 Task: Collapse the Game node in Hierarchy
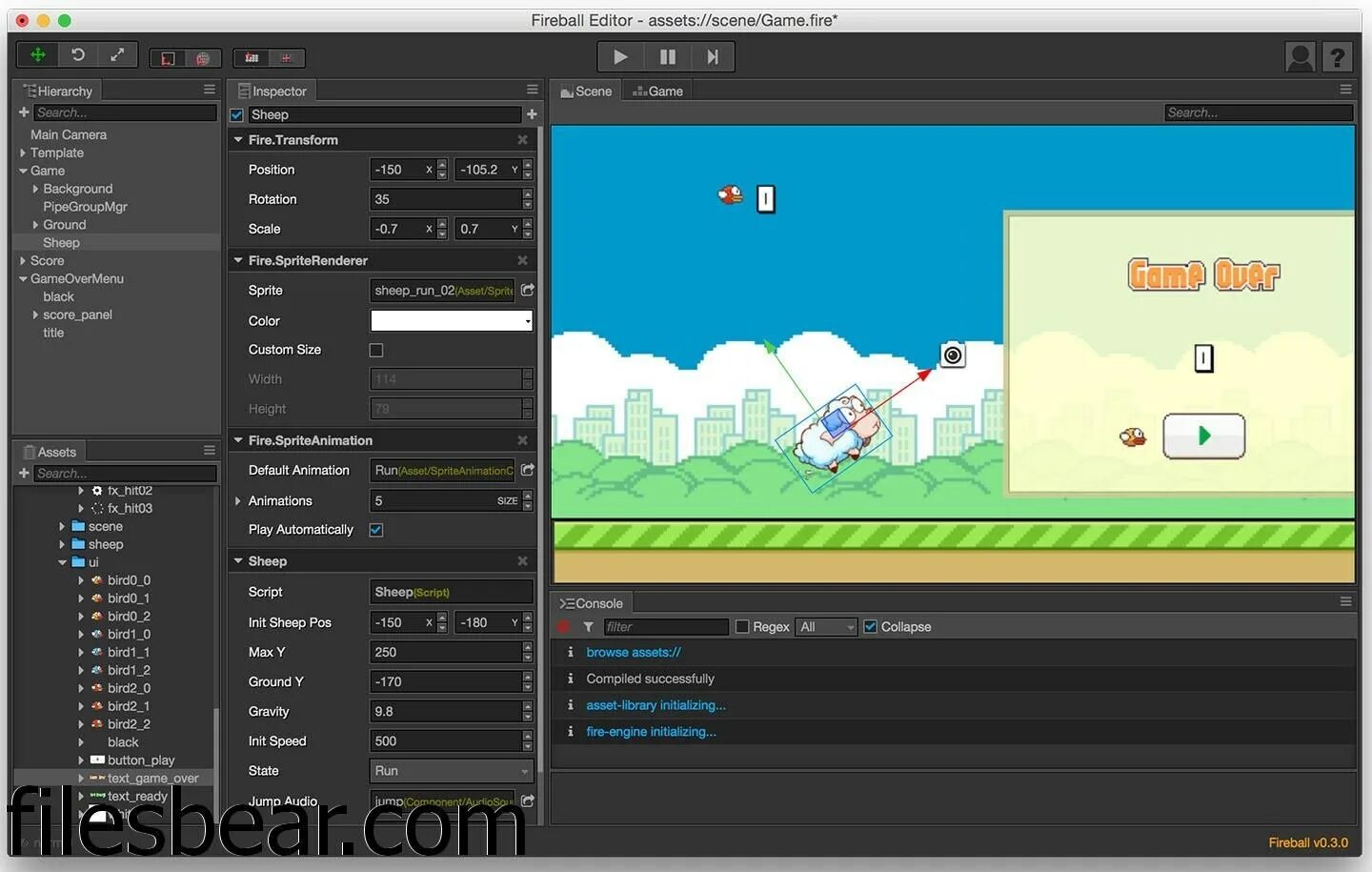coord(23,171)
